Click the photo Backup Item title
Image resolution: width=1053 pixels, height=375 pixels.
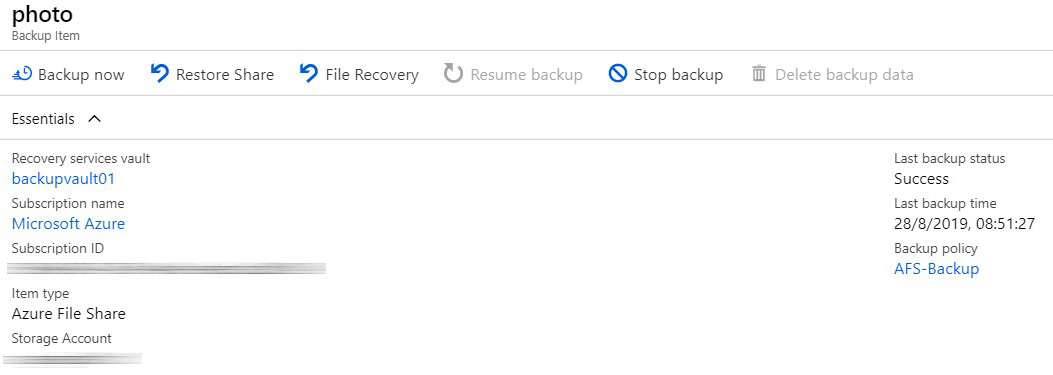point(42,14)
